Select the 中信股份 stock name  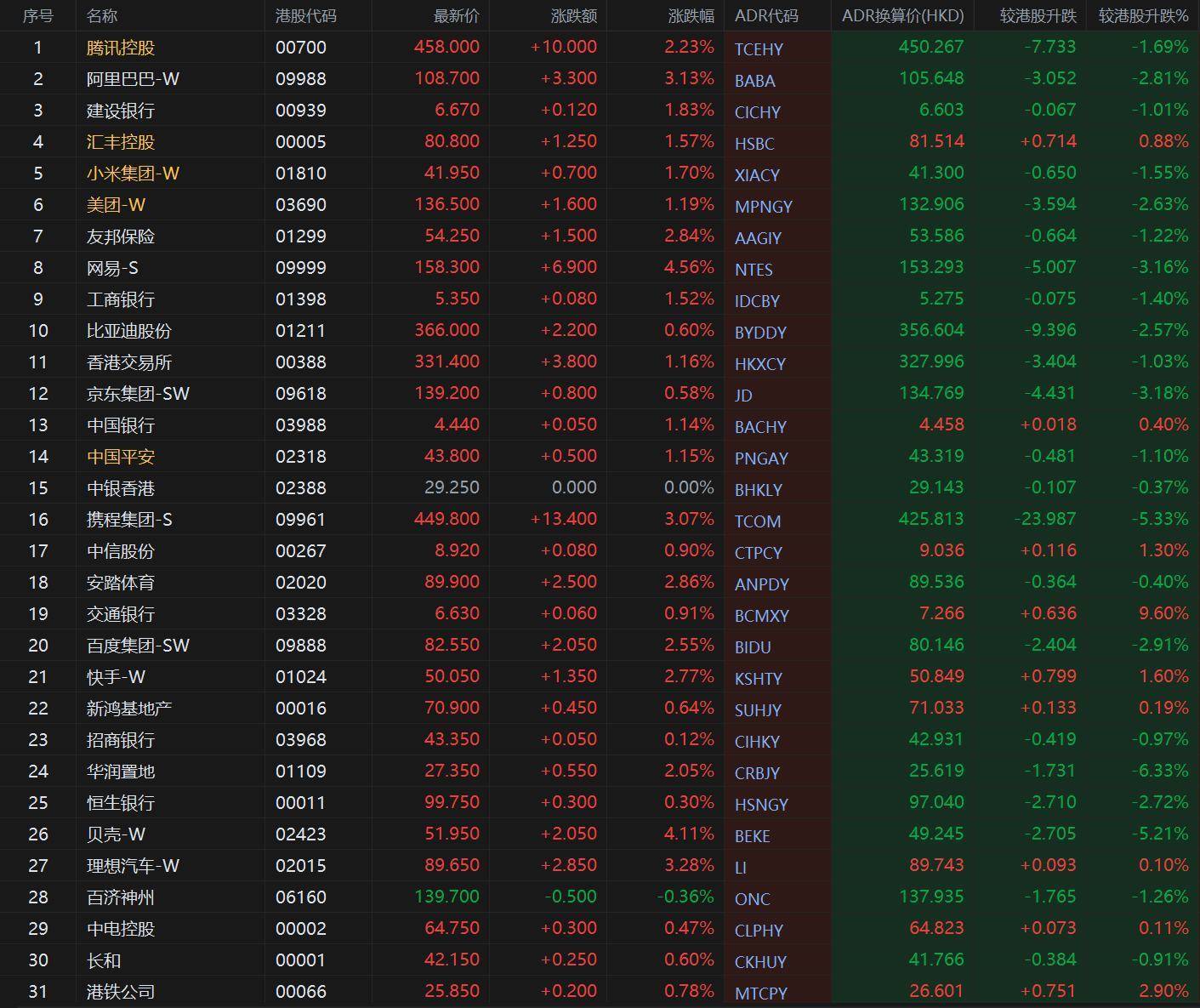(121, 551)
